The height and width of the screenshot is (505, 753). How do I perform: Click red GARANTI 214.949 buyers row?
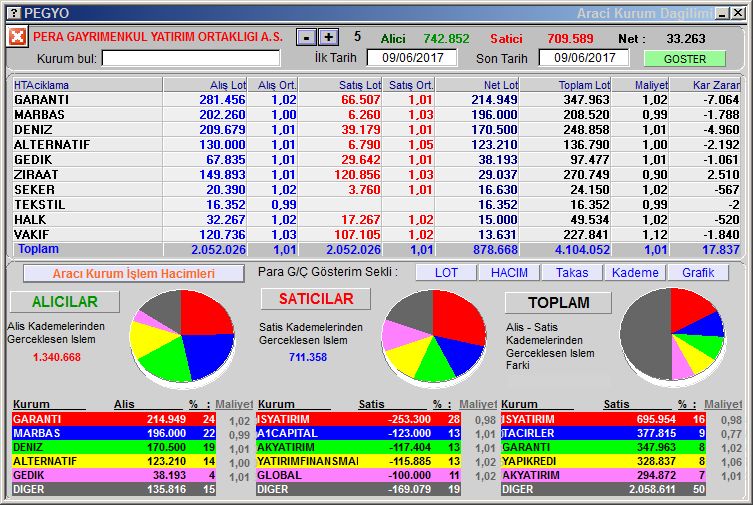click(x=114, y=419)
